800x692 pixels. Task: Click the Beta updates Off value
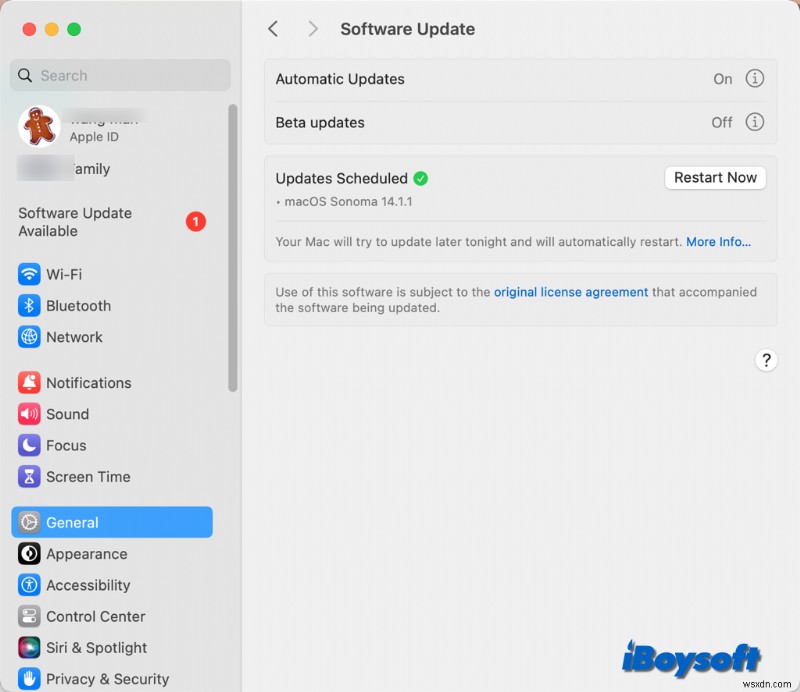(721, 122)
